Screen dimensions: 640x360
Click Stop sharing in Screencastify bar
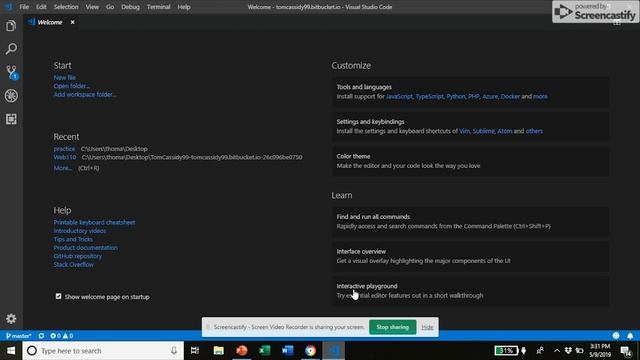(x=392, y=327)
